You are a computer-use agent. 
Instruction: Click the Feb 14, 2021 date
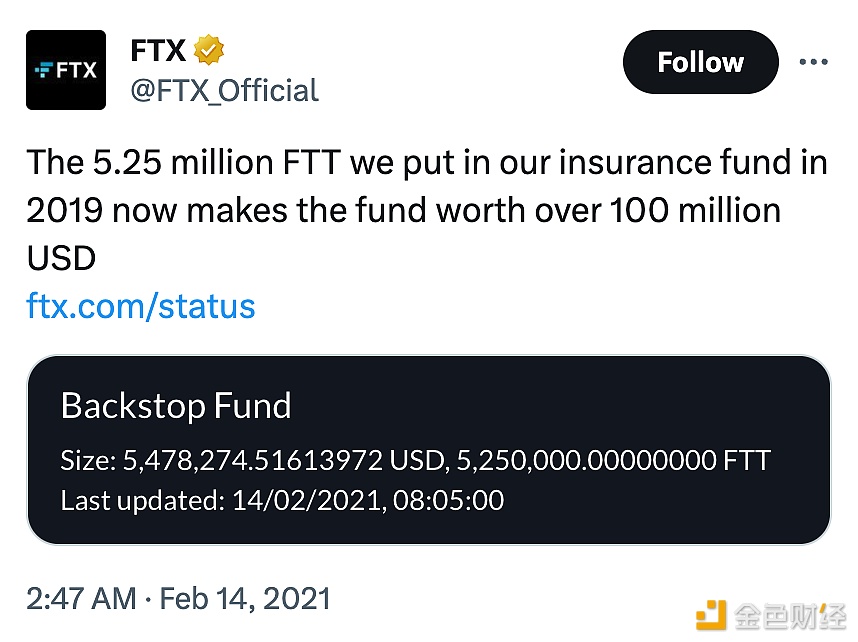pos(245,599)
